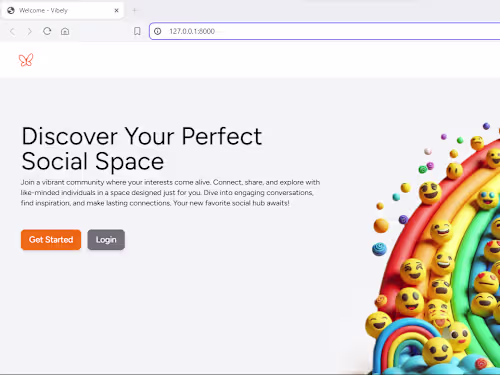Select the Welcome - Vibely tab

63,11
